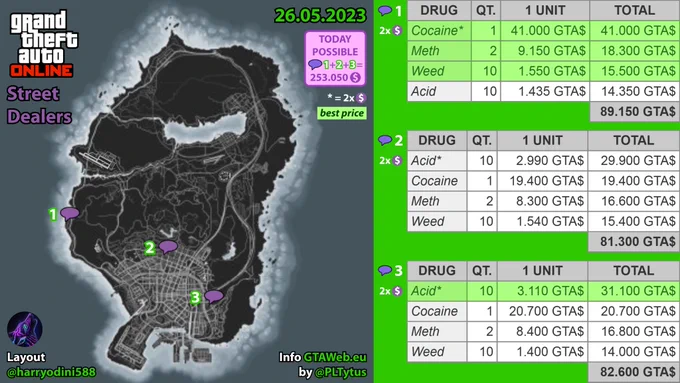Click dealer 3 sum 82.600 GTA$

click(x=634, y=372)
